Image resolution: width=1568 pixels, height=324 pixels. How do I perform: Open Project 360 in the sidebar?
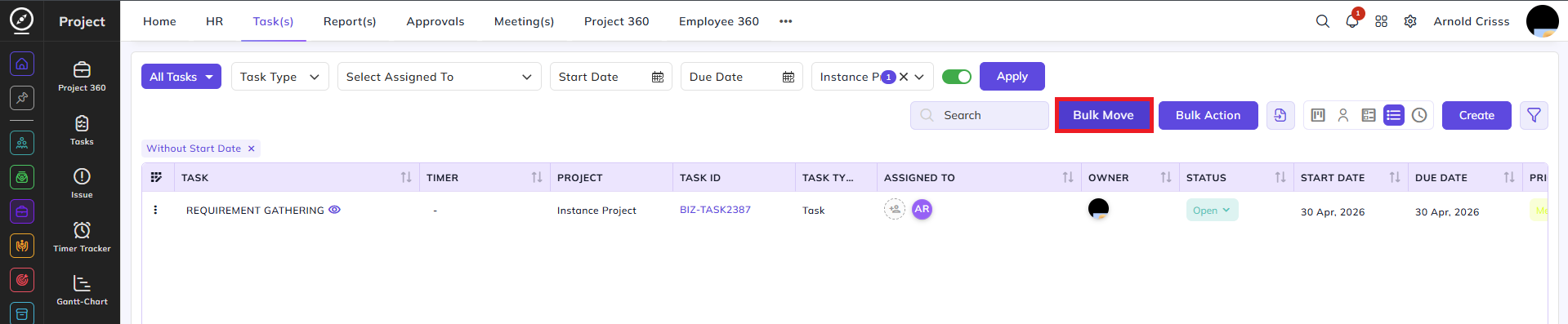pos(82,76)
